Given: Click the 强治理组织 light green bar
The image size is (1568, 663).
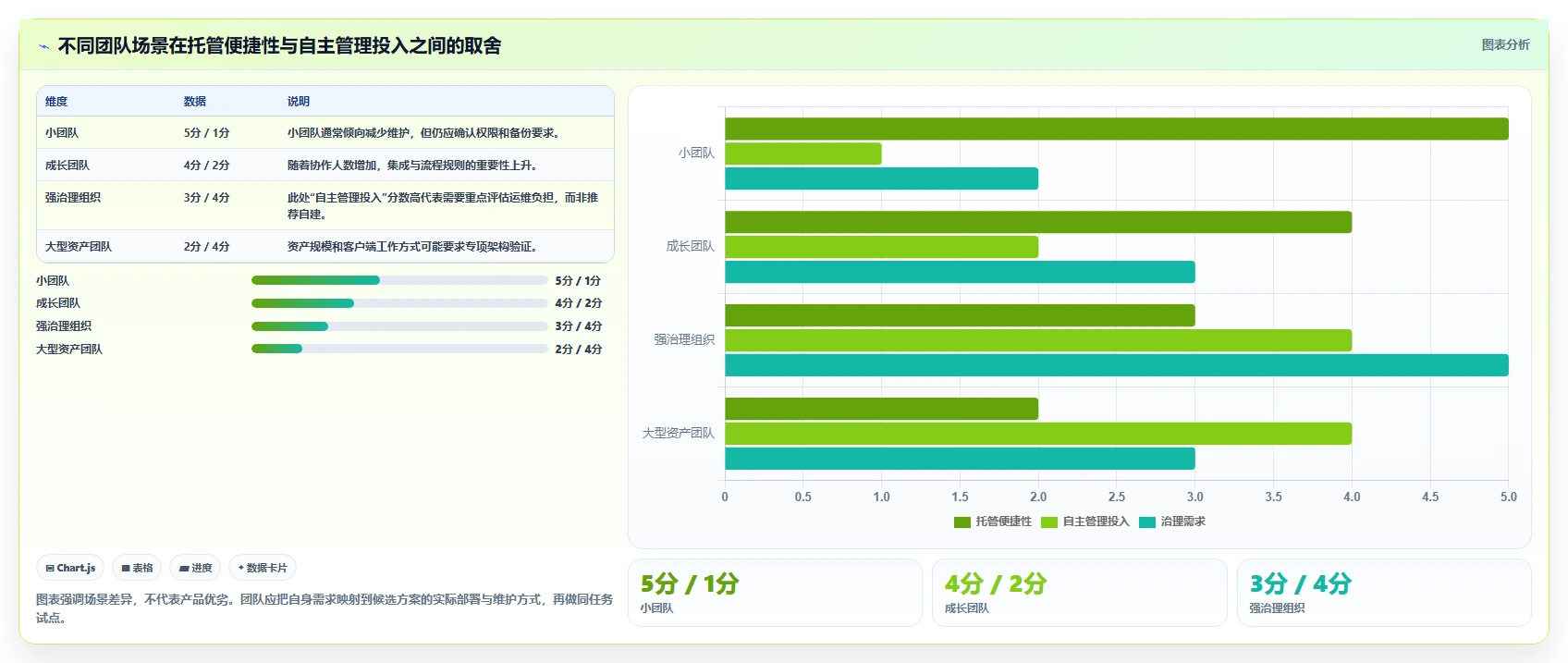Looking at the screenshot, I should [1038, 340].
